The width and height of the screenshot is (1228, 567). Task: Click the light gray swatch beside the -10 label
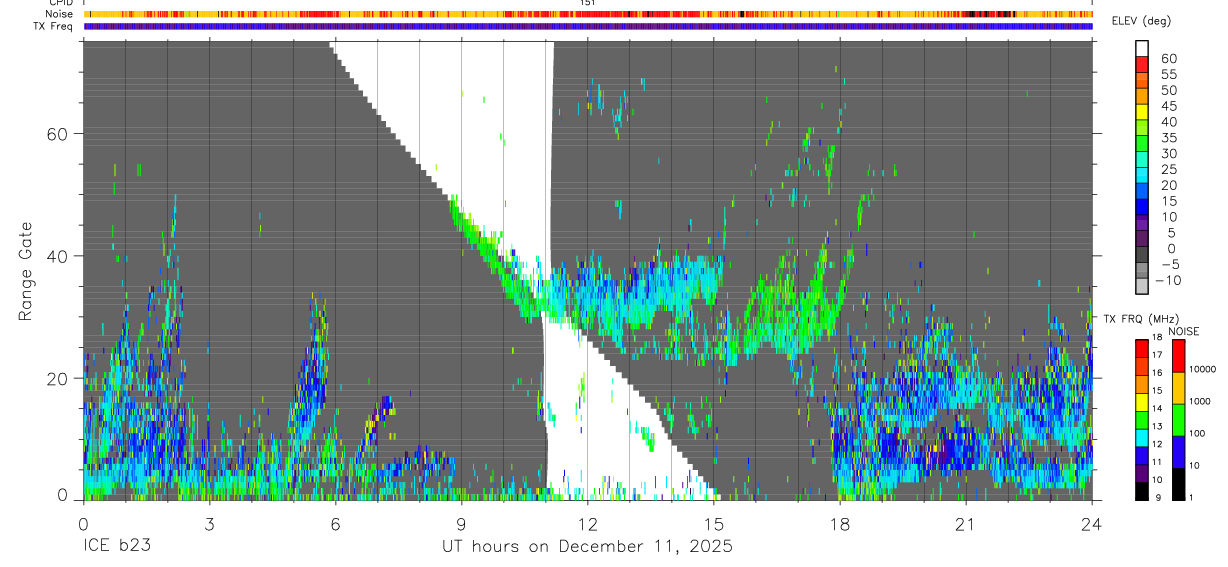(x=1143, y=286)
